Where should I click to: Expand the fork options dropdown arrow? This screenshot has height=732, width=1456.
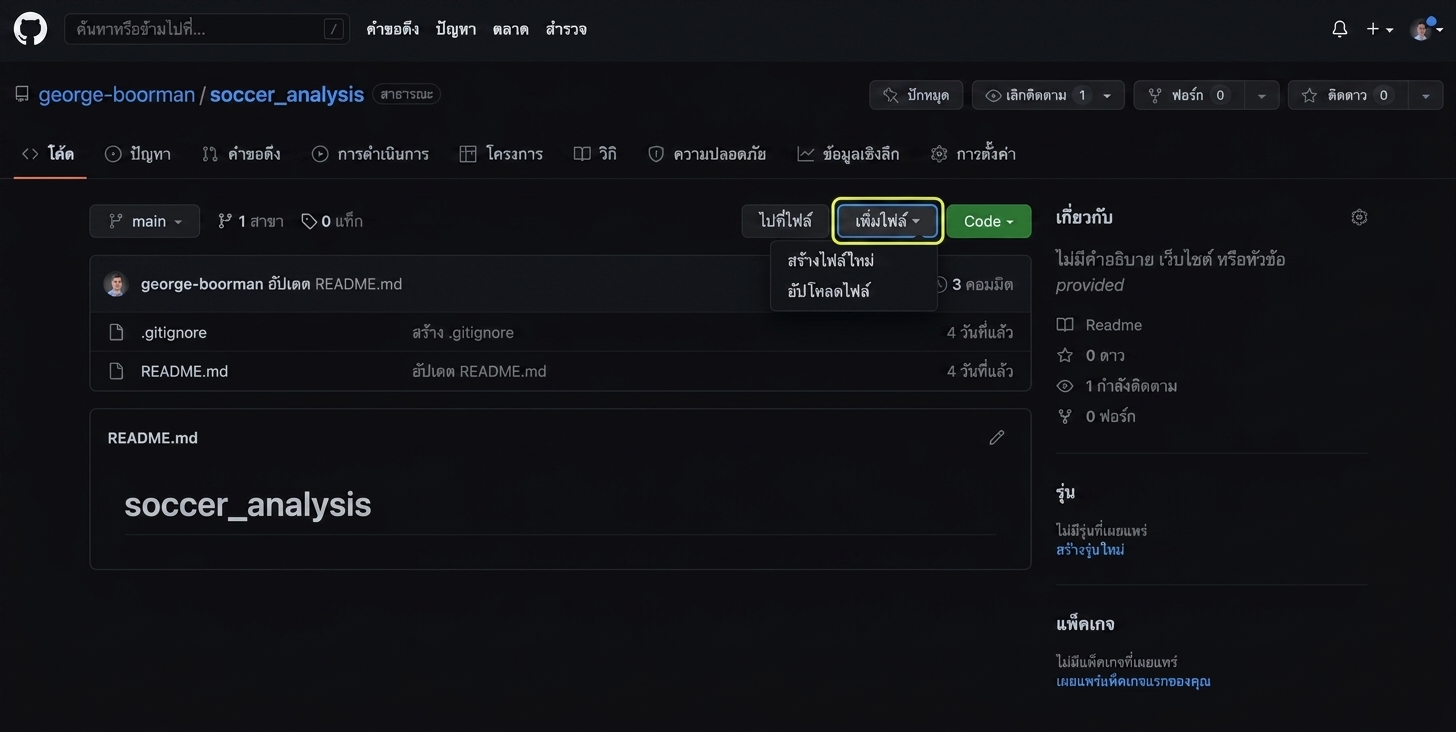1262,95
